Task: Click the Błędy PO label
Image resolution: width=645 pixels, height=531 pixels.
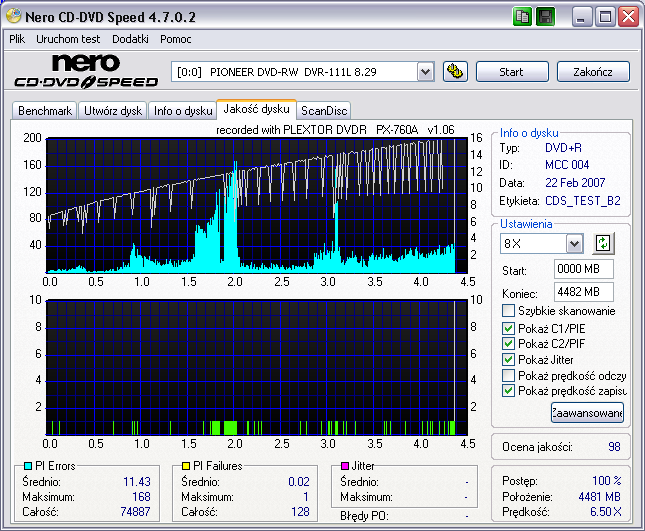Action: tap(364, 516)
